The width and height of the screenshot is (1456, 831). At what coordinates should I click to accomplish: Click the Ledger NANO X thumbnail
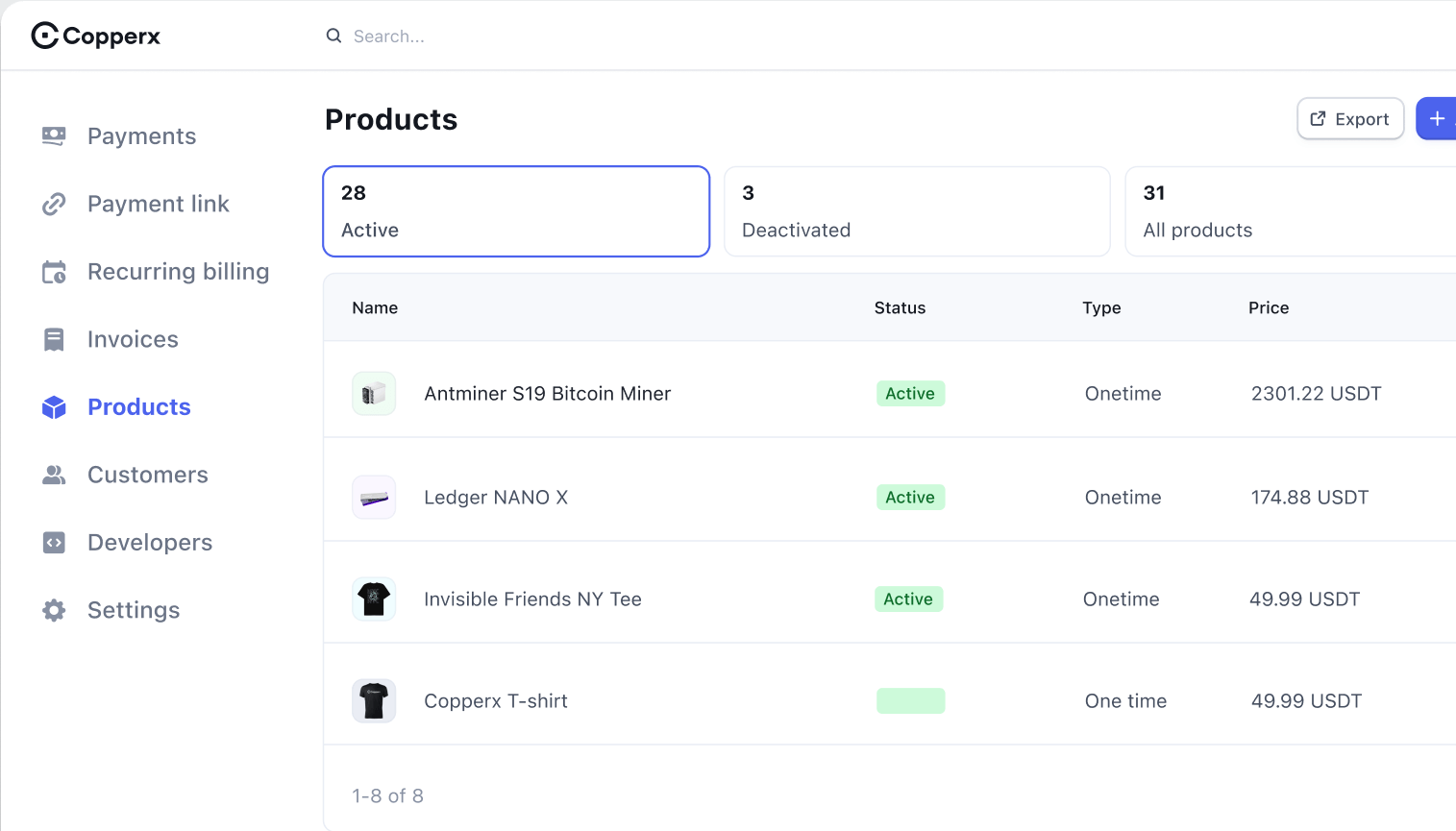click(x=374, y=498)
